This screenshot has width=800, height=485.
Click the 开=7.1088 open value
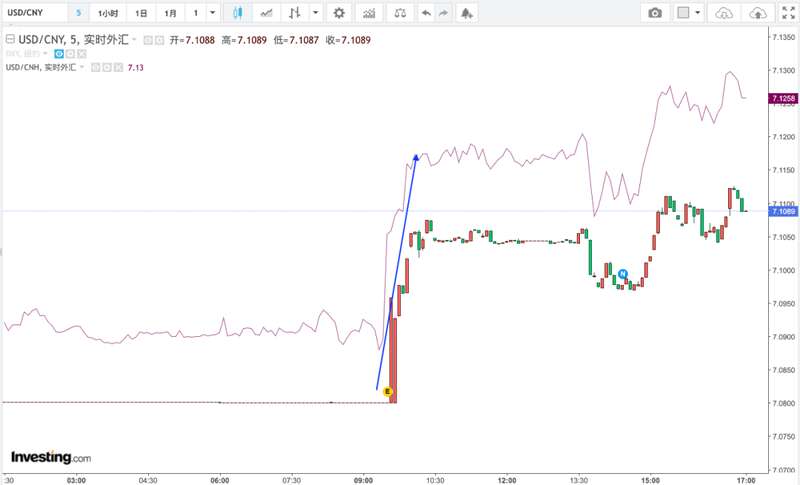point(192,40)
